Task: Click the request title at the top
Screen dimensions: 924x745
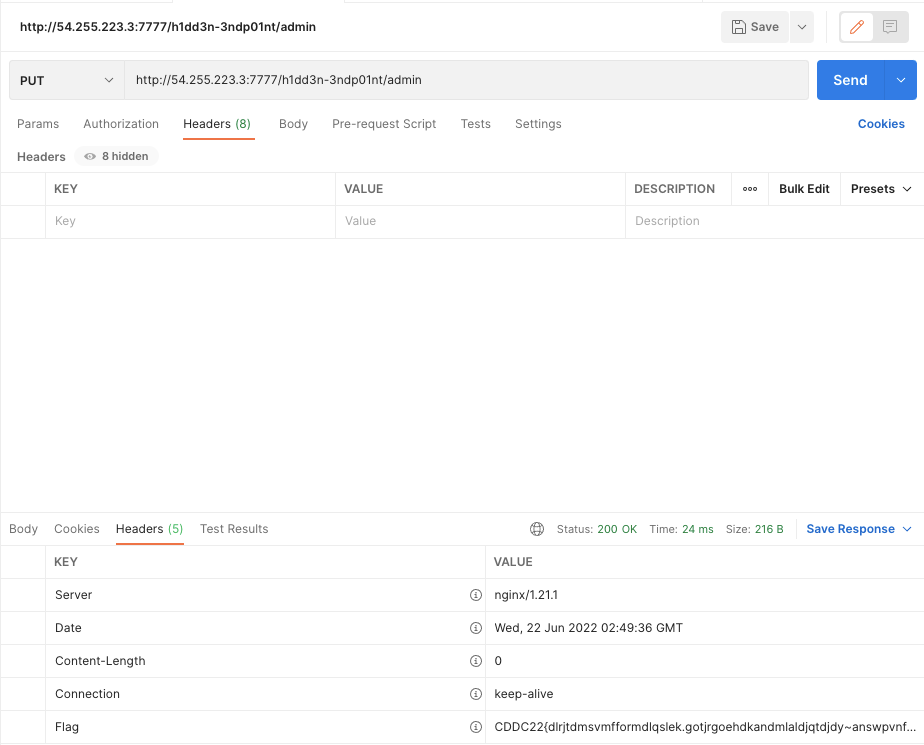Action: [x=168, y=27]
